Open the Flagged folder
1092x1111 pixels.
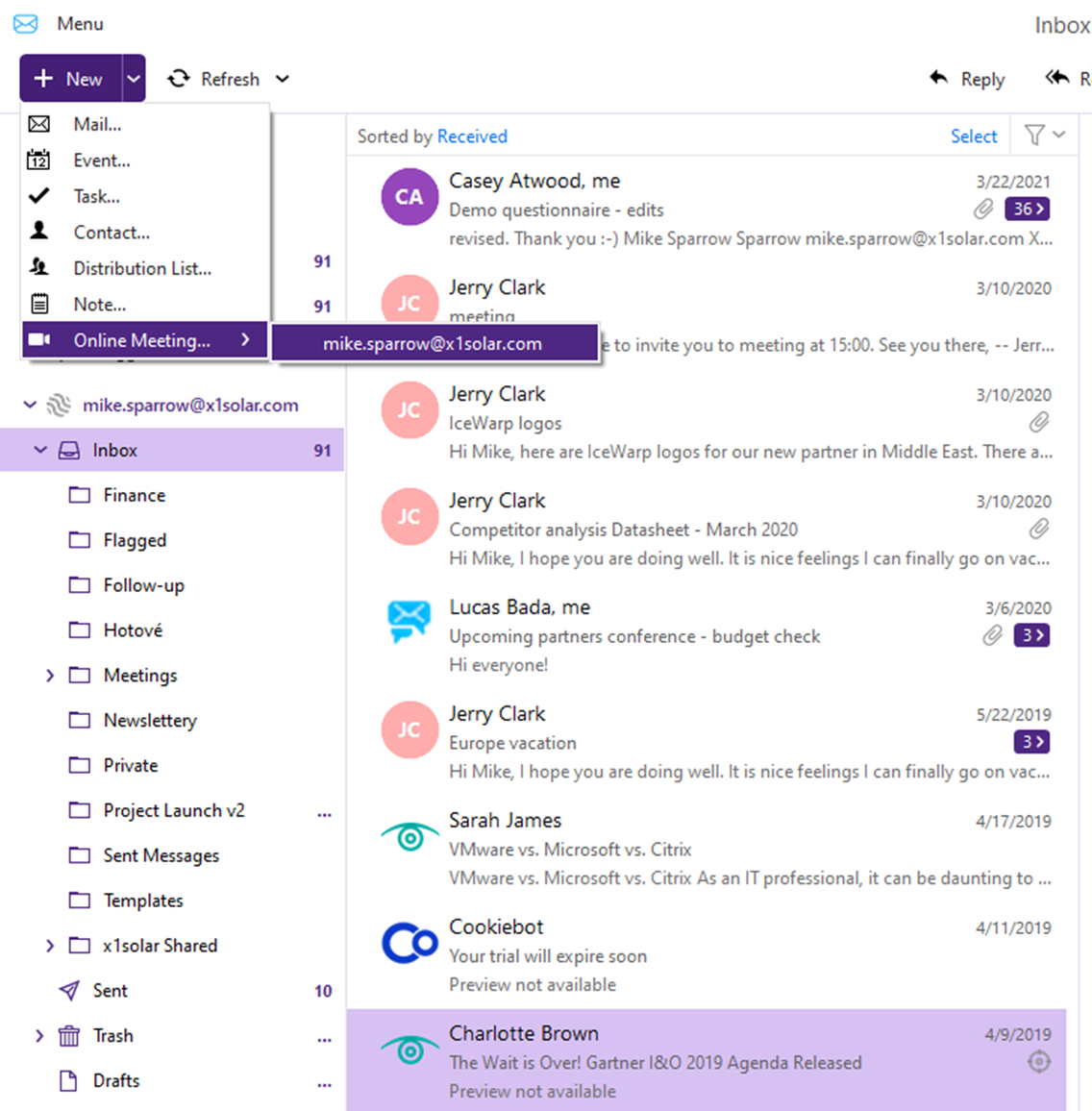pos(135,541)
